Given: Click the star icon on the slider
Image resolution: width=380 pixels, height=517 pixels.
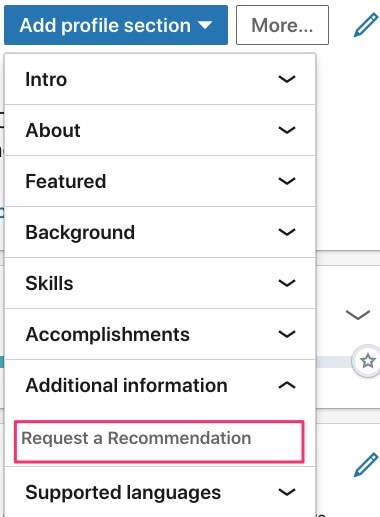Looking at the screenshot, I should click(367, 361).
